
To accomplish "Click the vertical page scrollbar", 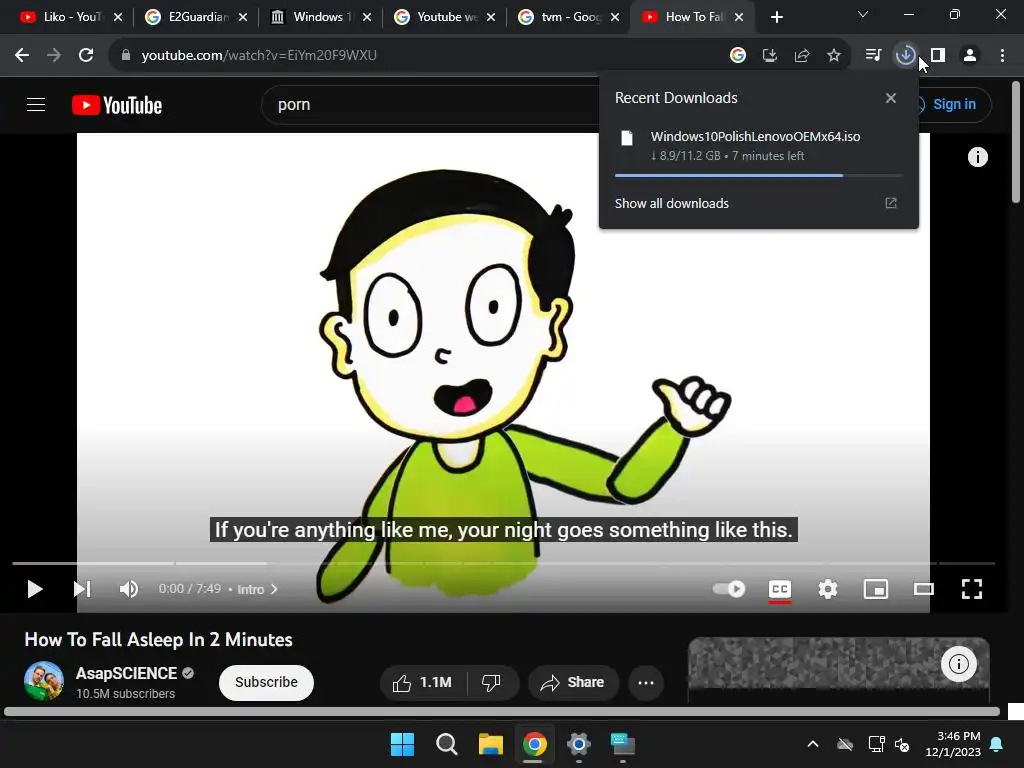I will (x=1016, y=142).
